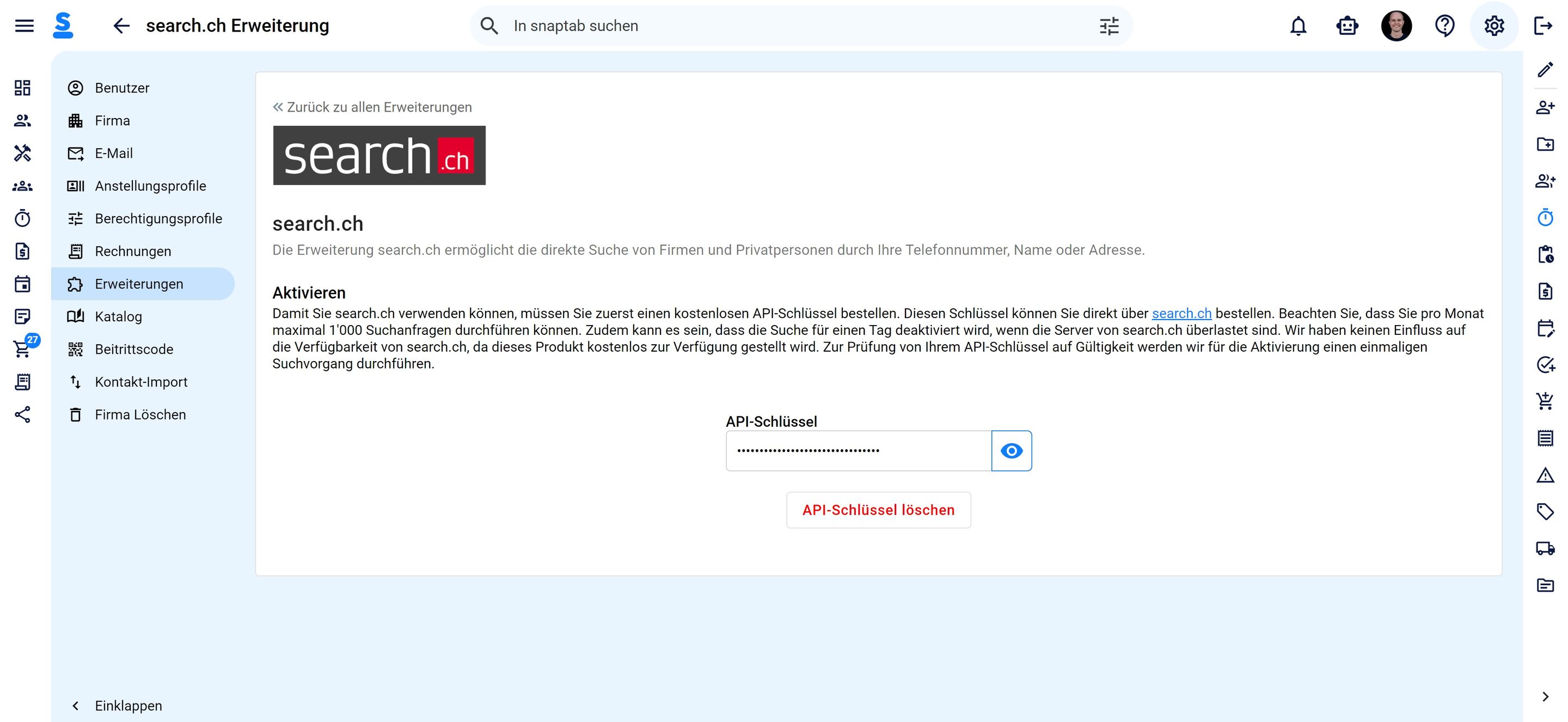Click list document icon in right rail
Screen dimensions: 1568x722
(1545, 438)
